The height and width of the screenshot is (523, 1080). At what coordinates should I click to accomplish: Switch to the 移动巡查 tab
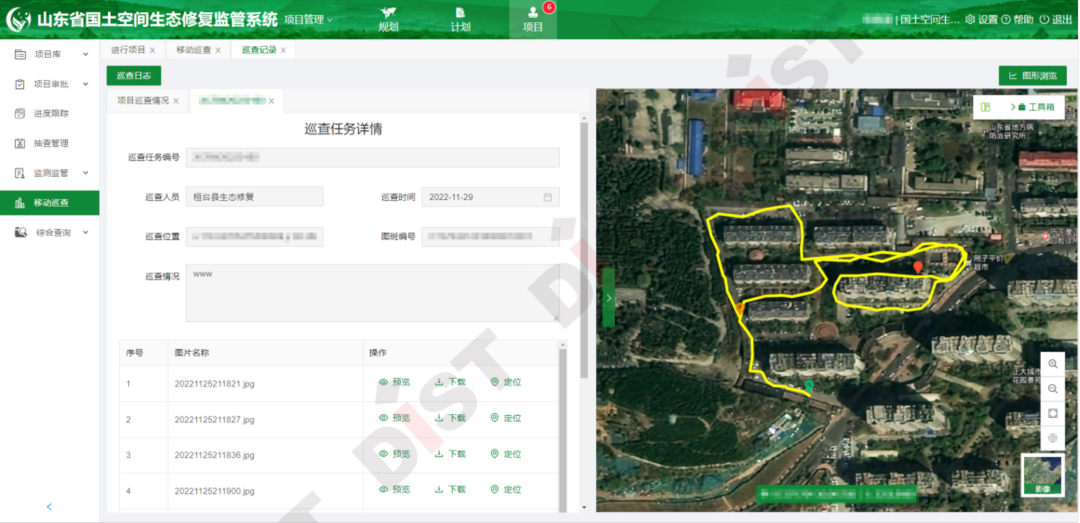coord(194,50)
